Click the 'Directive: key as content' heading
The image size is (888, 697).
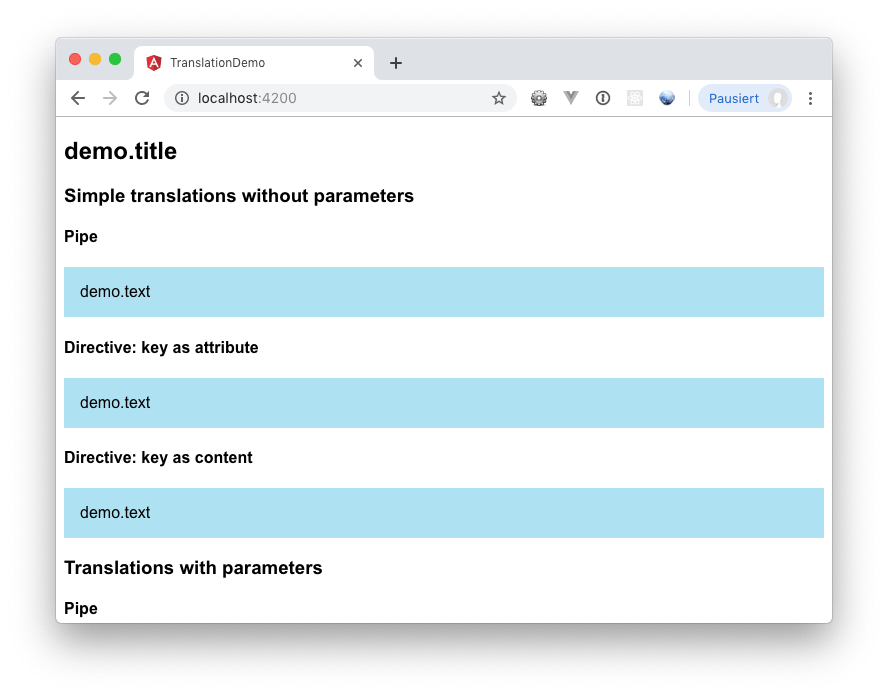pos(158,457)
